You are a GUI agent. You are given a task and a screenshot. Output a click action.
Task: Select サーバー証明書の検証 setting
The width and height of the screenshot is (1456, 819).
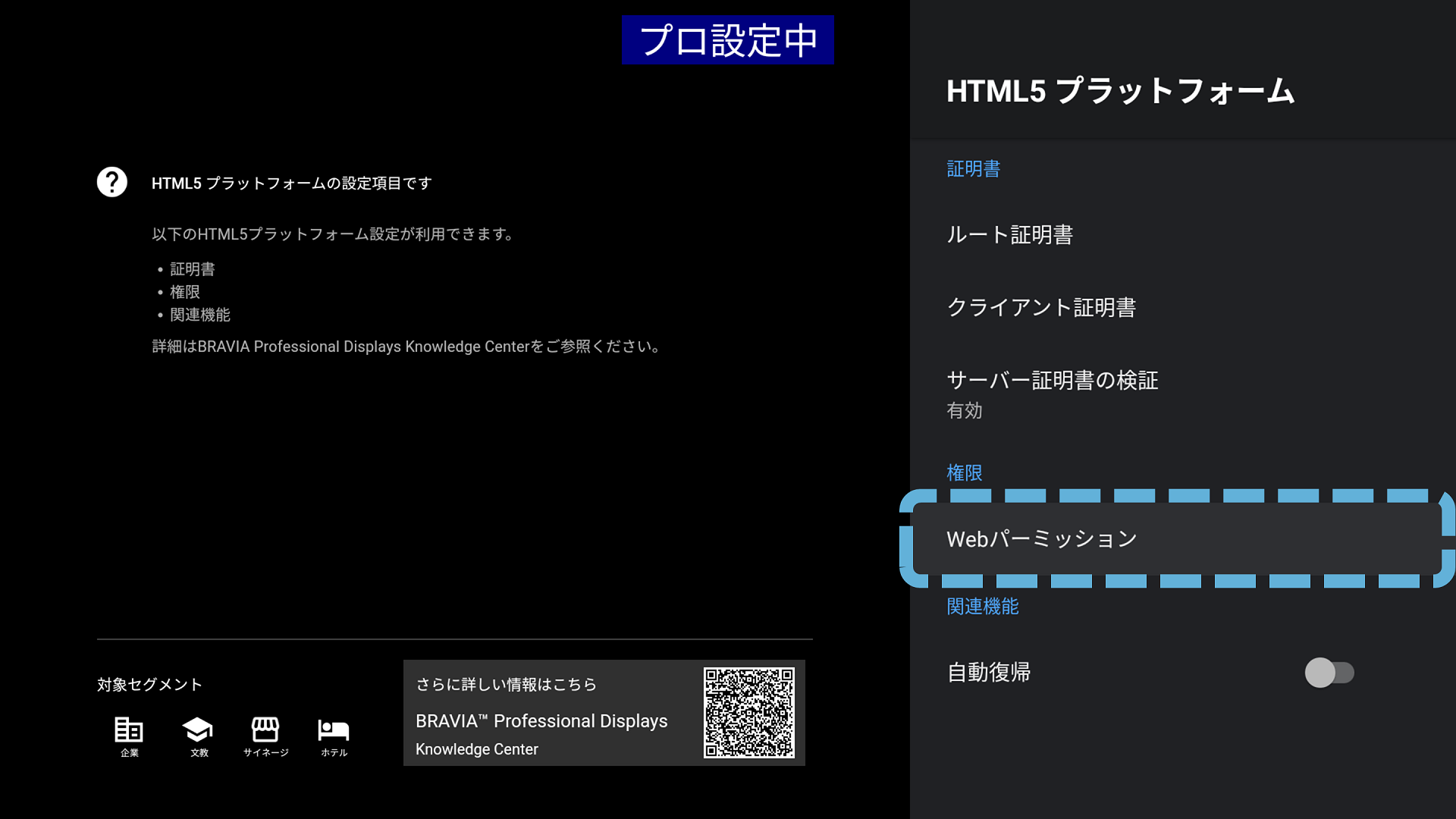pos(1052,381)
